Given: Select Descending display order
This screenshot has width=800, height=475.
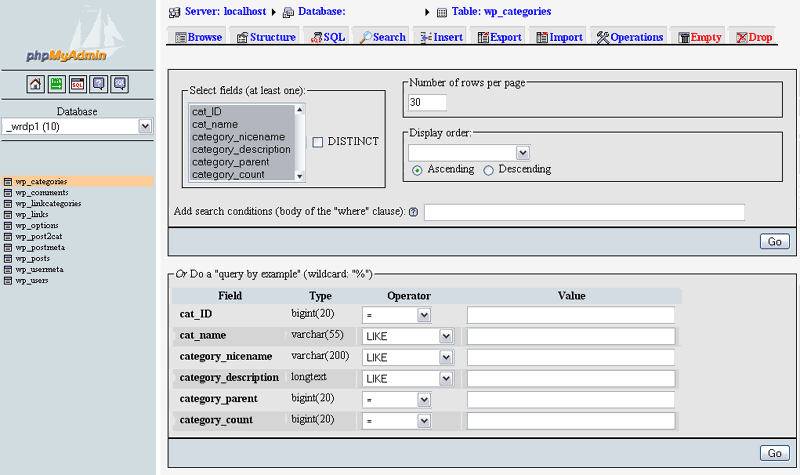Looking at the screenshot, I should coord(488,170).
